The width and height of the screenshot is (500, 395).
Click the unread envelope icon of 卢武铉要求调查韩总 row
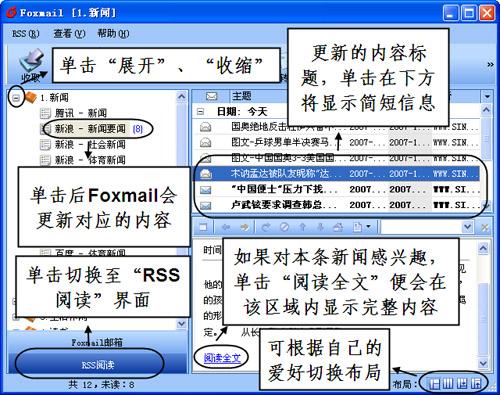point(205,206)
